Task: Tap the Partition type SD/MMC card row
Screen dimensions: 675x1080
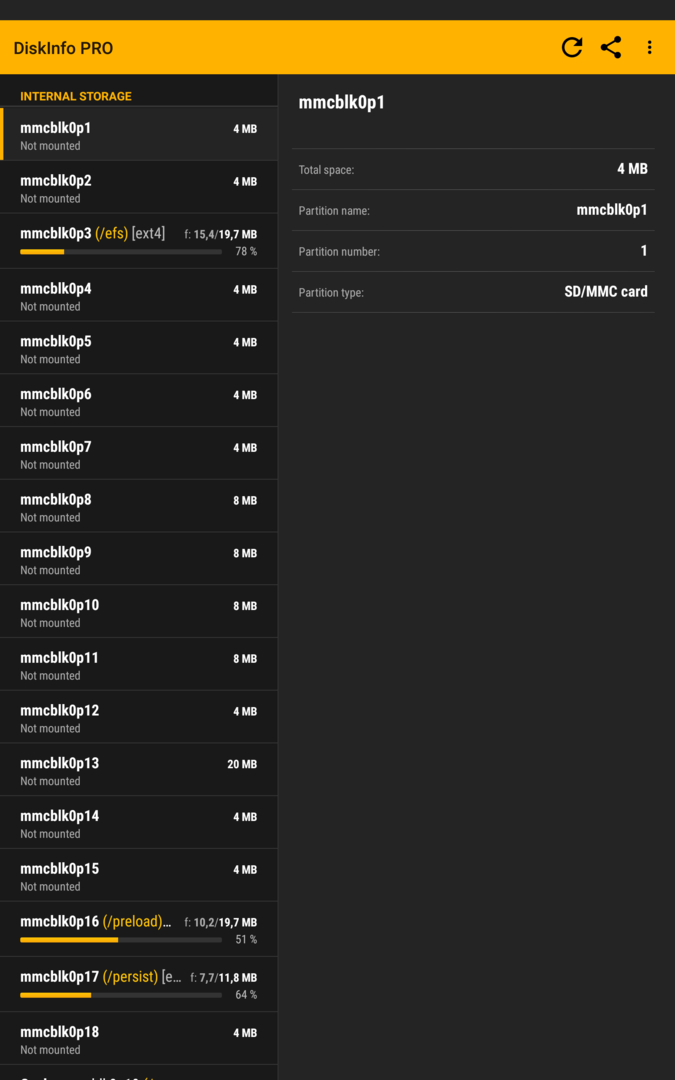Action: pos(473,292)
